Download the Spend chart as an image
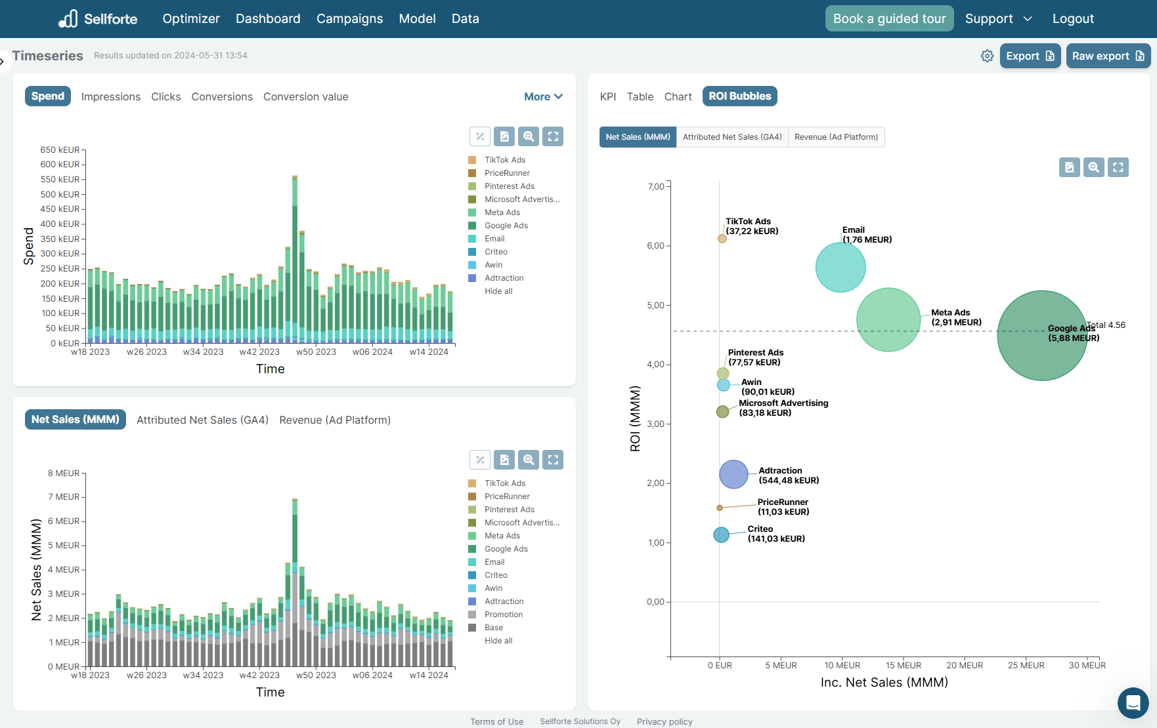Screen dimensions: 1157x728 coord(504,136)
